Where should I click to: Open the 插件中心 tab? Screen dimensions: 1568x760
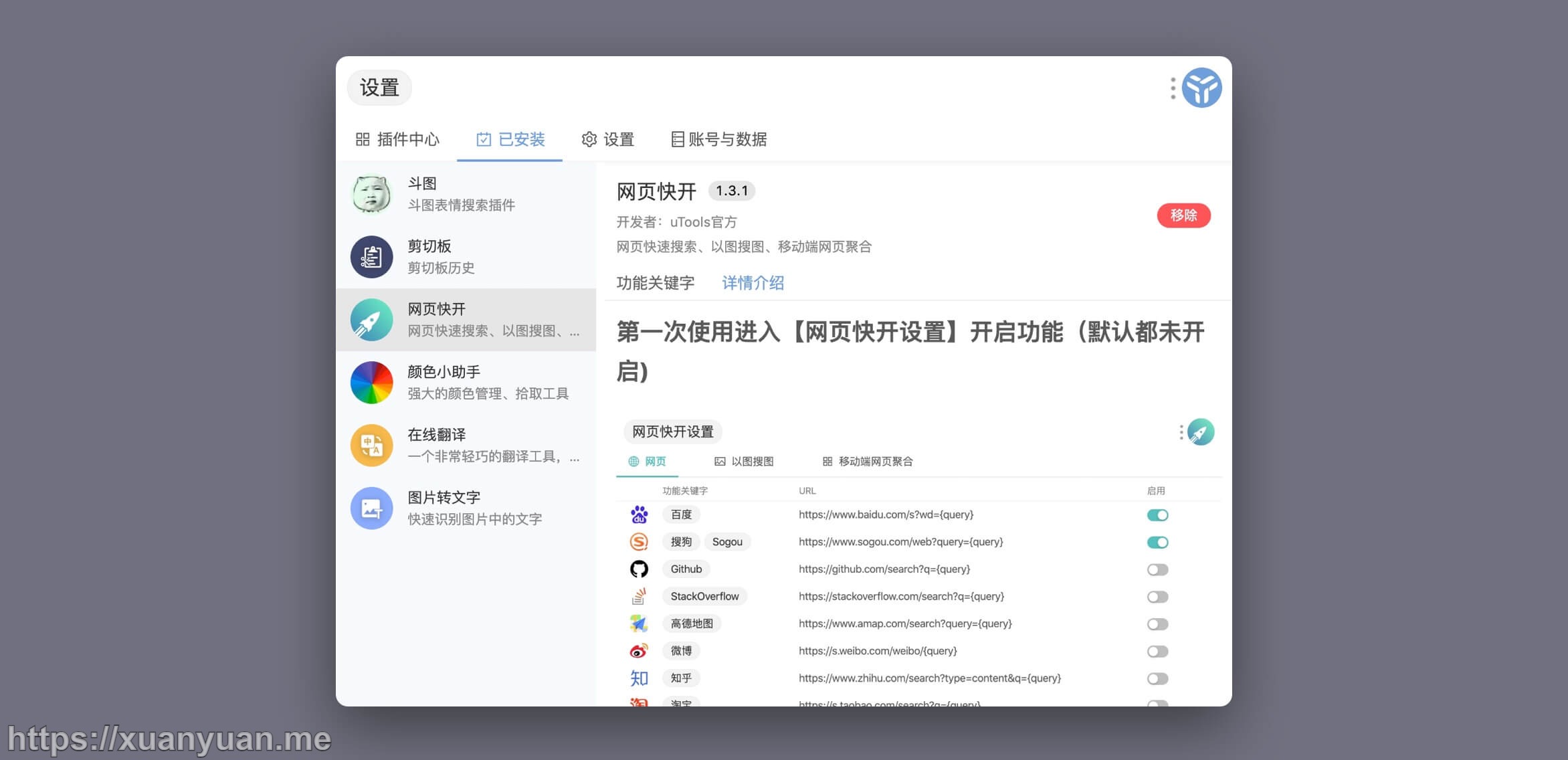pos(397,139)
